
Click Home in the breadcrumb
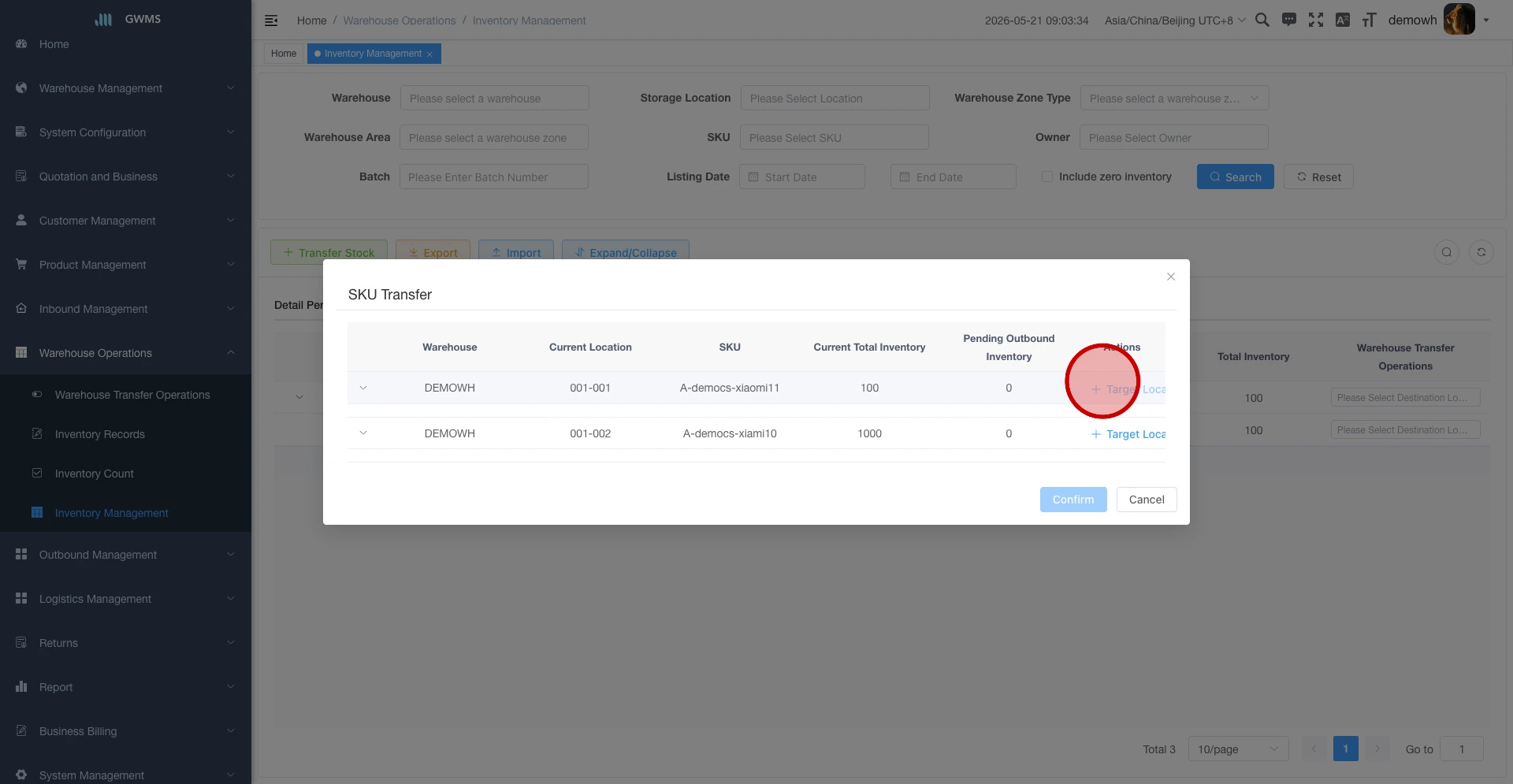click(x=311, y=20)
